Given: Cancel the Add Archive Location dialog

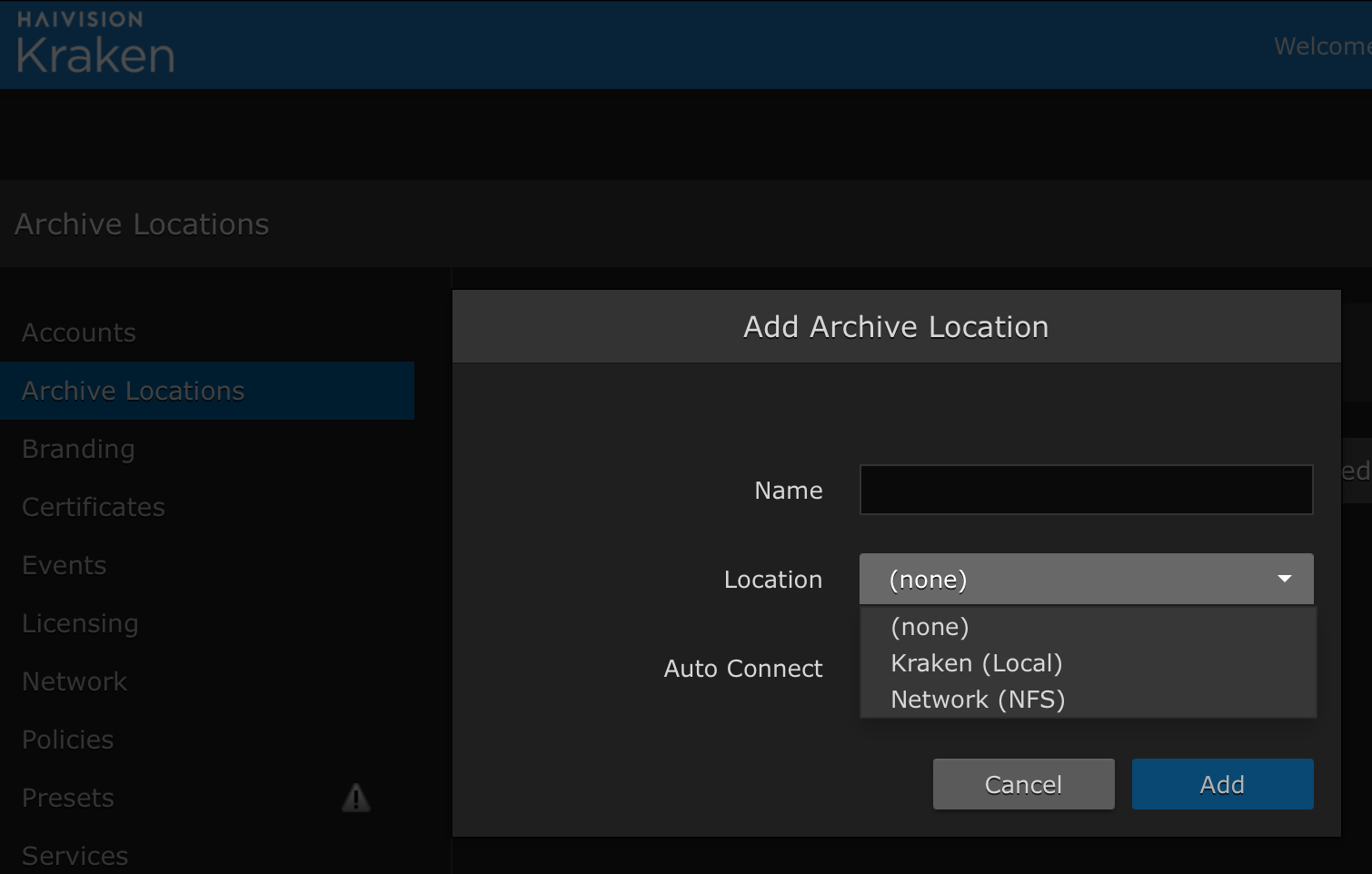Looking at the screenshot, I should pos(1023,784).
